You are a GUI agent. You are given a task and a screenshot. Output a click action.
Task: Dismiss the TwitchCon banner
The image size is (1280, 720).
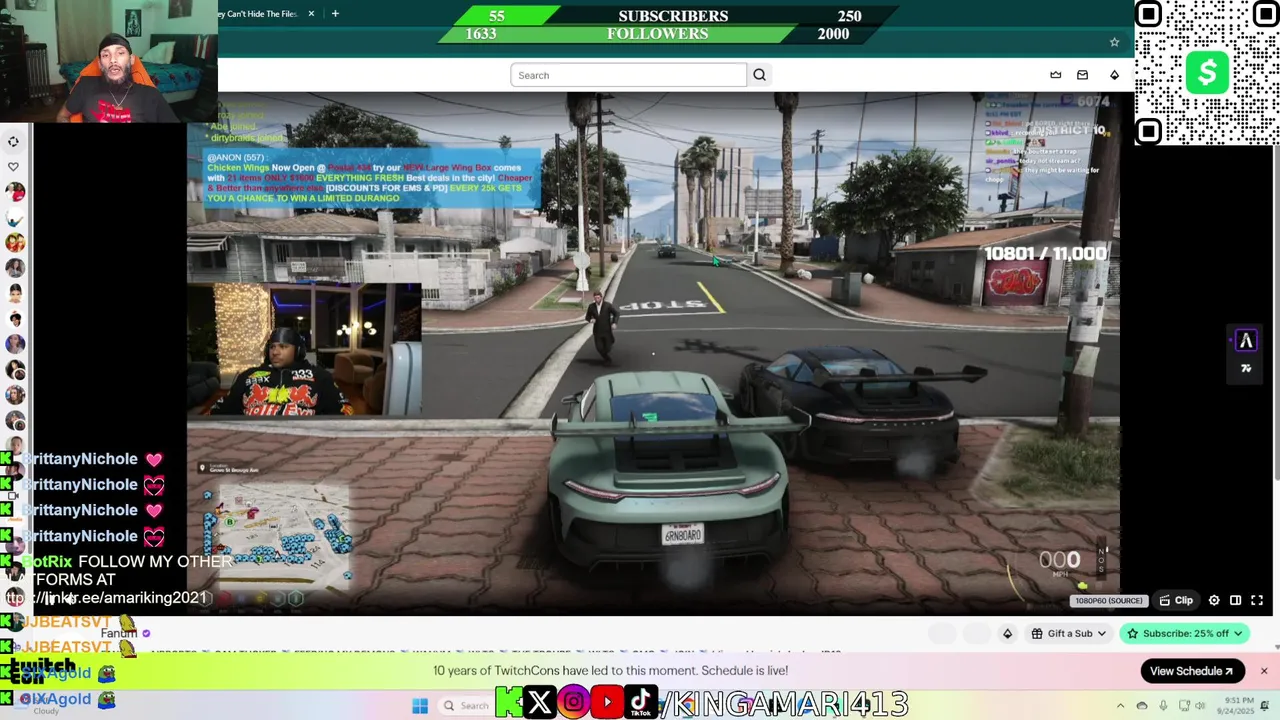point(1263,671)
